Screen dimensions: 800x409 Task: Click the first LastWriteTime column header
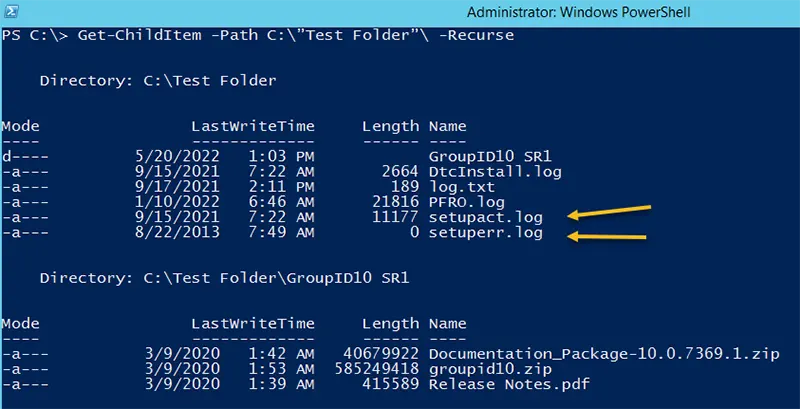(x=253, y=126)
